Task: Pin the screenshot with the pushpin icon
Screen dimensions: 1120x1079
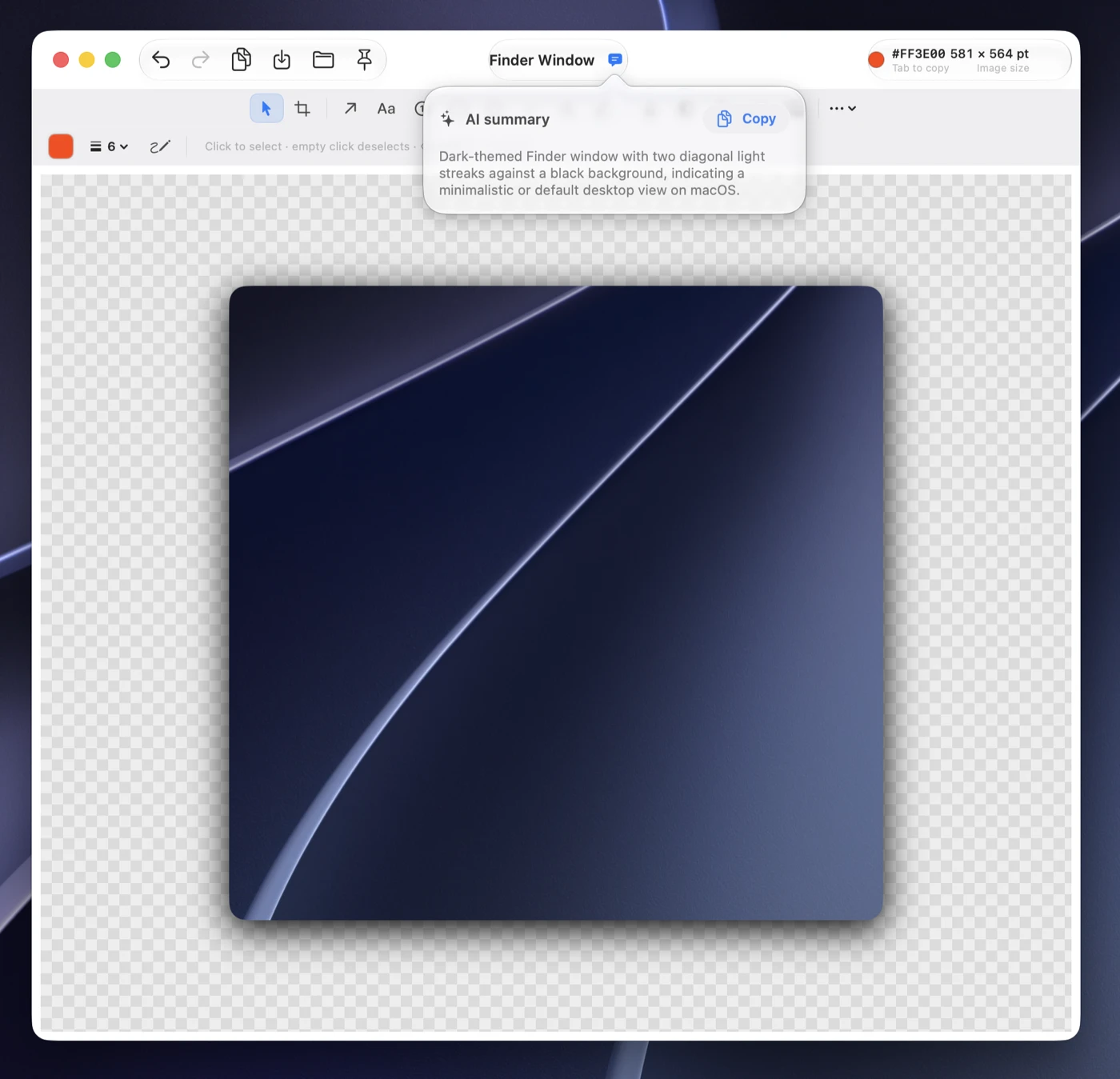Action: click(x=364, y=60)
